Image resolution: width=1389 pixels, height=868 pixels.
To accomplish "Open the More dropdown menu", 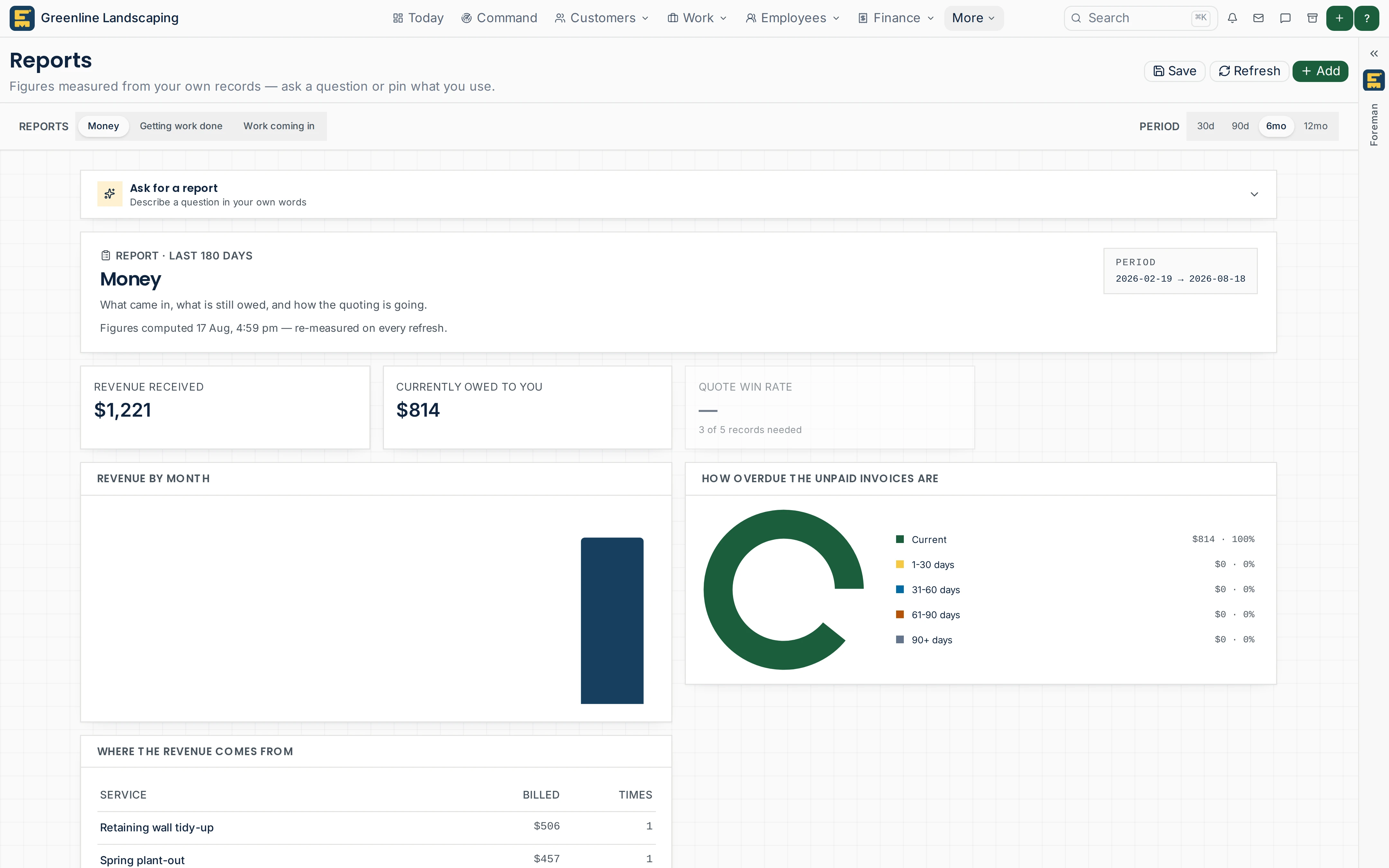I will [x=974, y=18].
